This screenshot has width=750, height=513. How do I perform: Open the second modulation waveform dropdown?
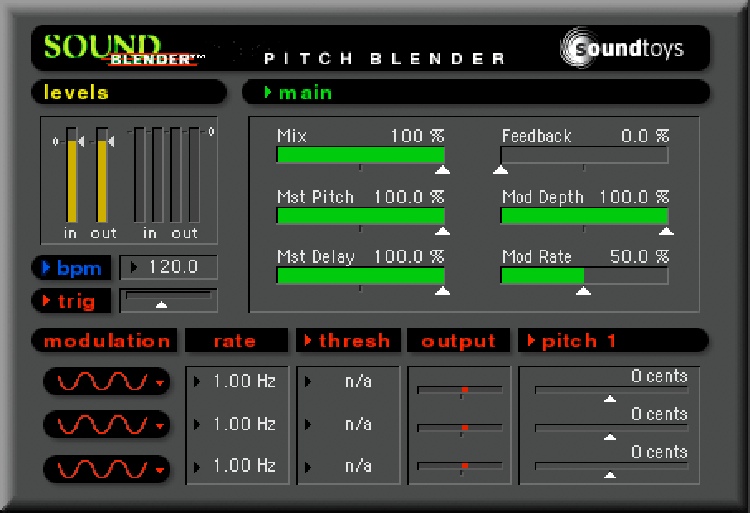coord(106,424)
